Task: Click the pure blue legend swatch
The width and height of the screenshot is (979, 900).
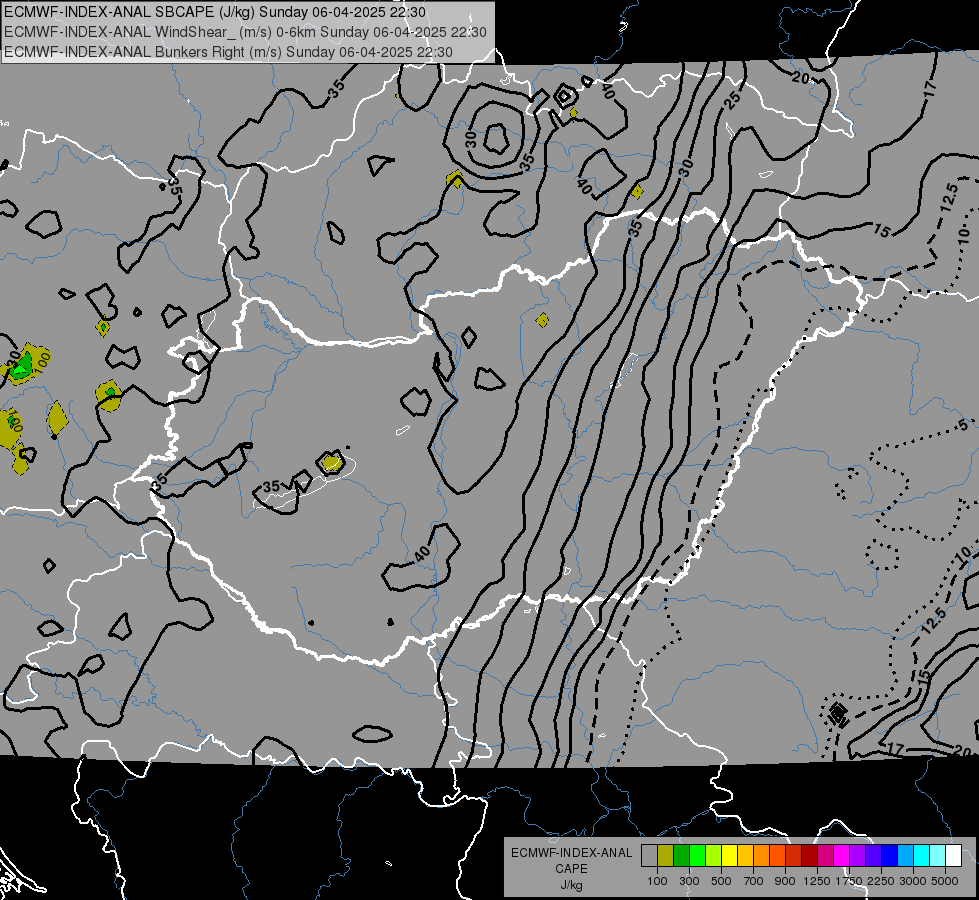Action: click(x=890, y=855)
